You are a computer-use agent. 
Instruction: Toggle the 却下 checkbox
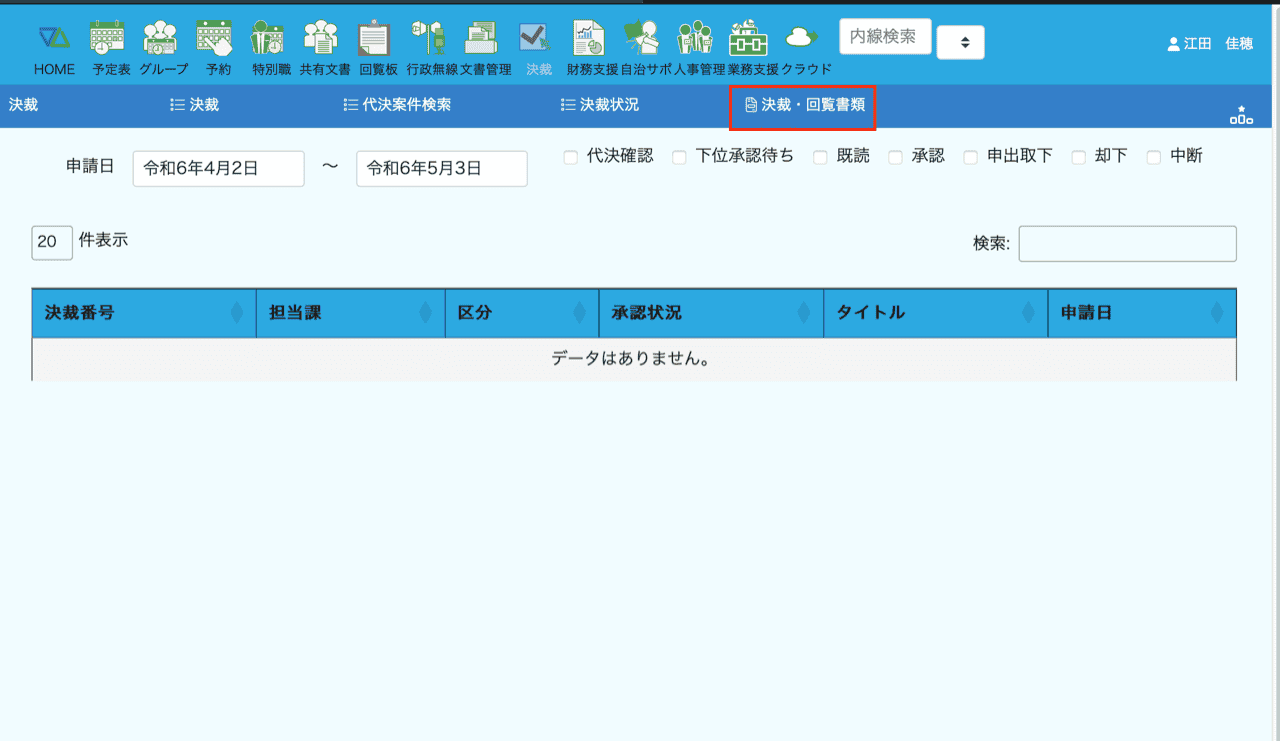(x=1079, y=157)
